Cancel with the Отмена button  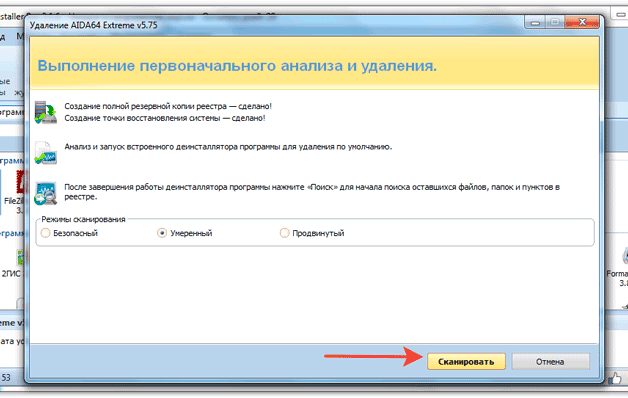coord(550,361)
